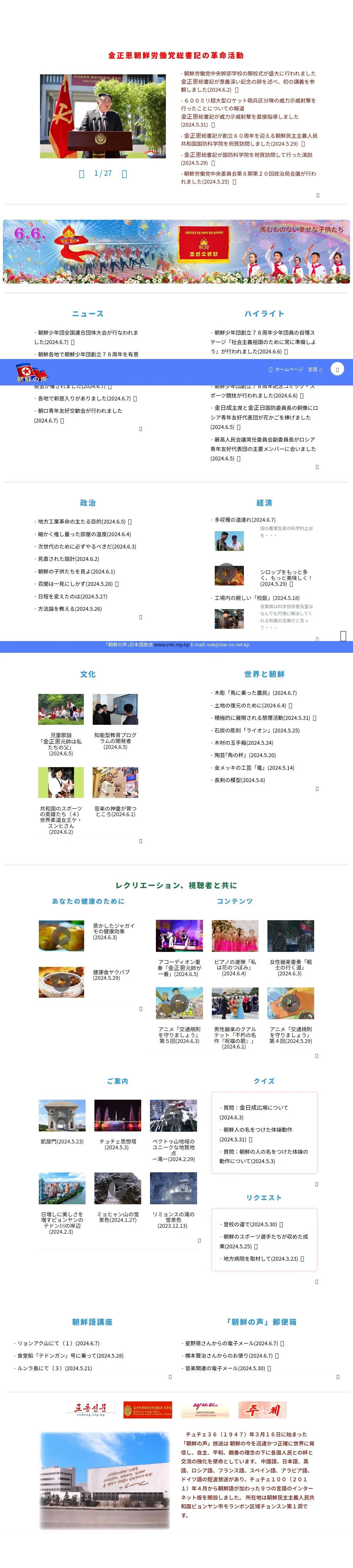353x1568 pixels.
Task: Click the scroll-to-top arrow above the footer bar
Action: coord(343,635)
